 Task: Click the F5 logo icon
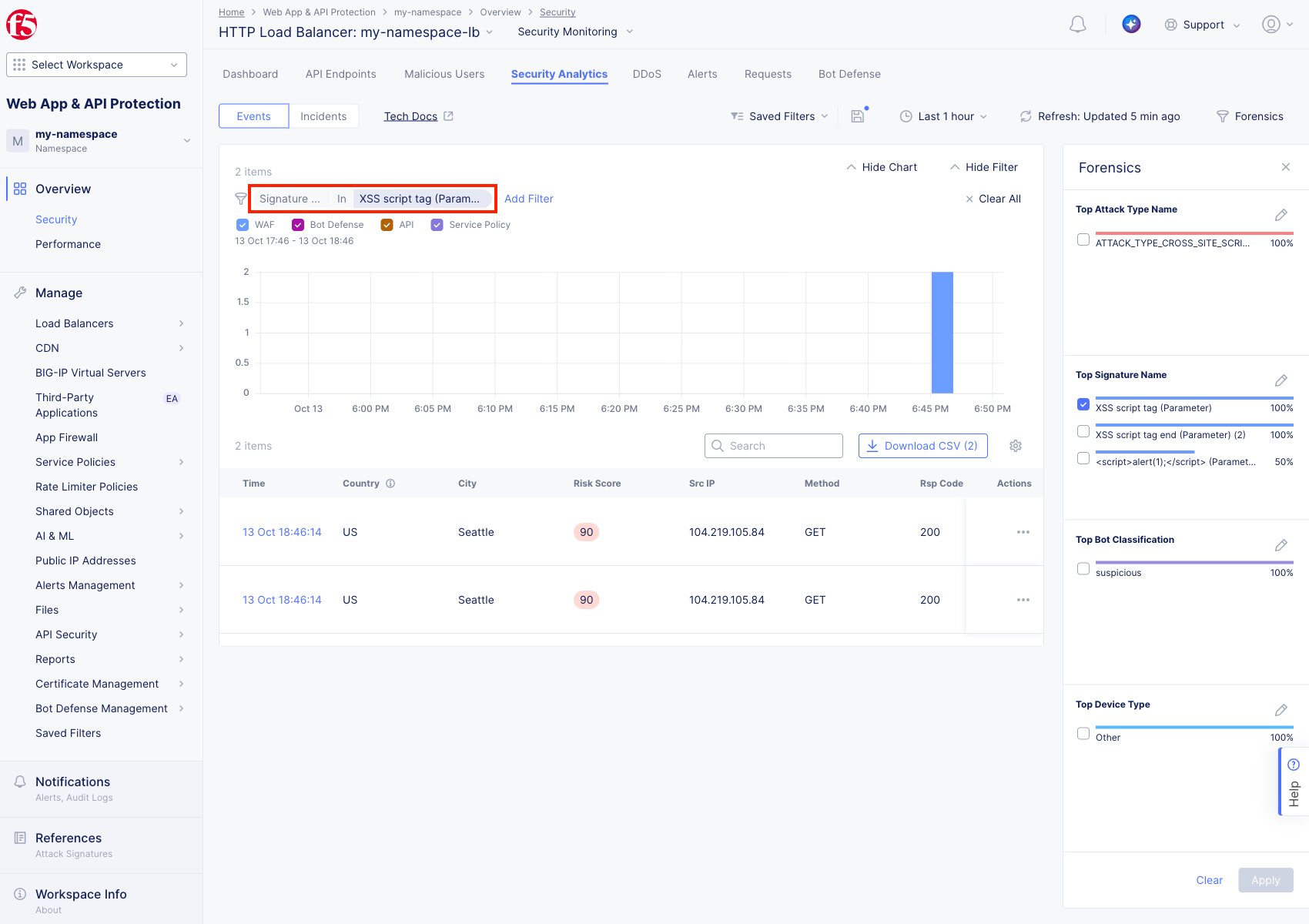point(22,25)
